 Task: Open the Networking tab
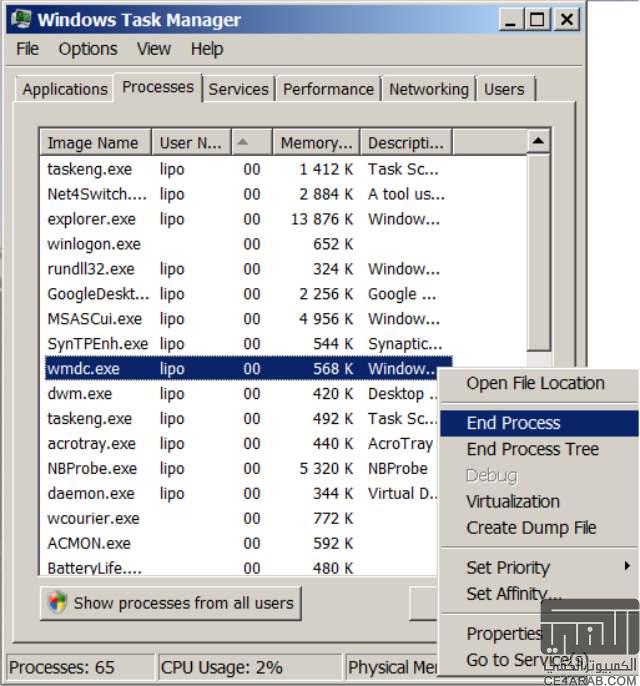point(429,89)
